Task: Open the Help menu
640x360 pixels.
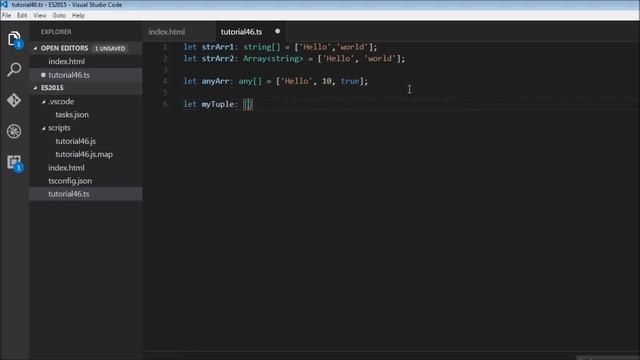Action: pyautogui.click(x=78, y=16)
